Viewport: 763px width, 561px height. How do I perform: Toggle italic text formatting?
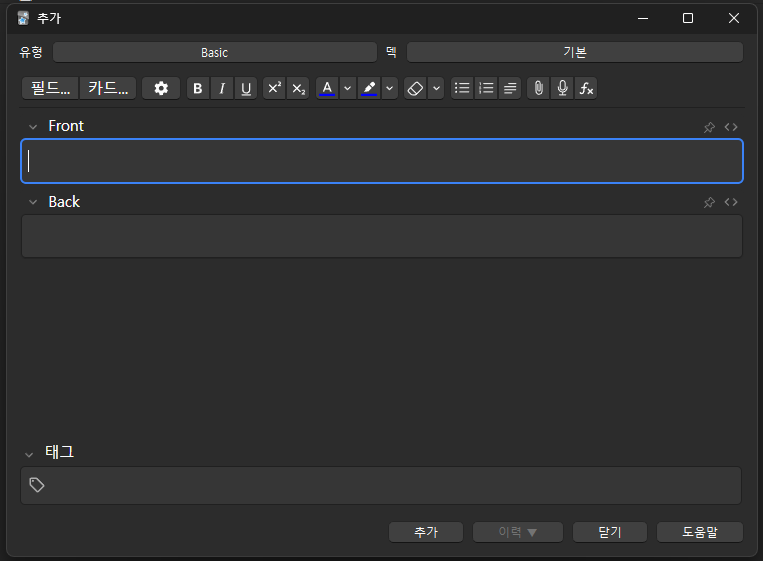pyautogui.click(x=222, y=88)
